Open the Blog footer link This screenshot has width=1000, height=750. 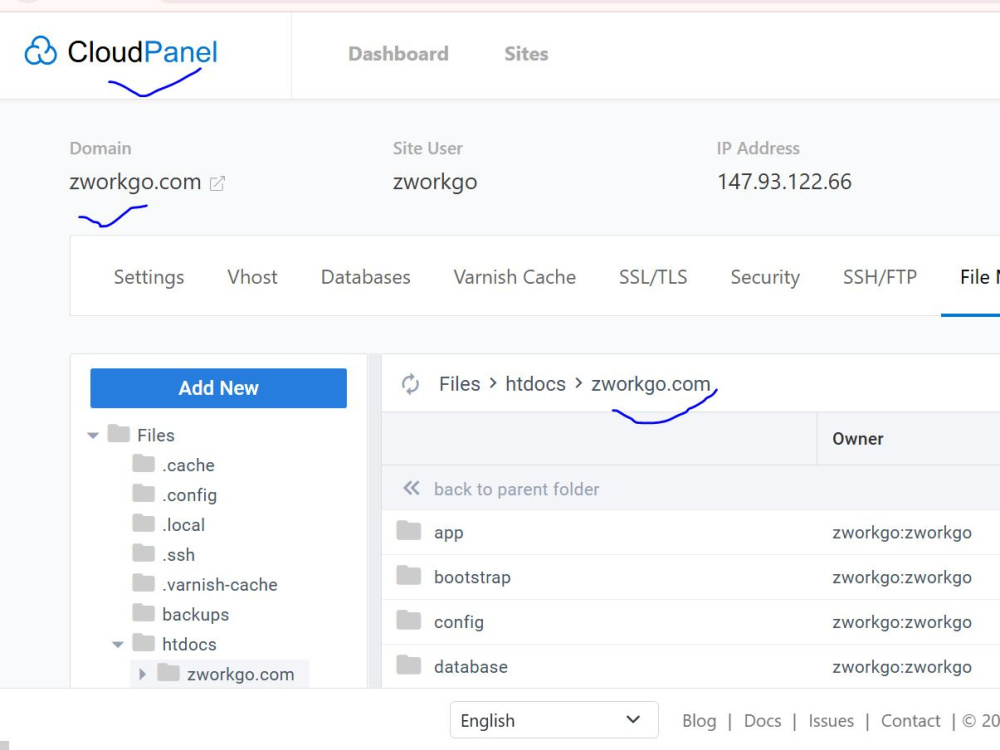pos(699,721)
